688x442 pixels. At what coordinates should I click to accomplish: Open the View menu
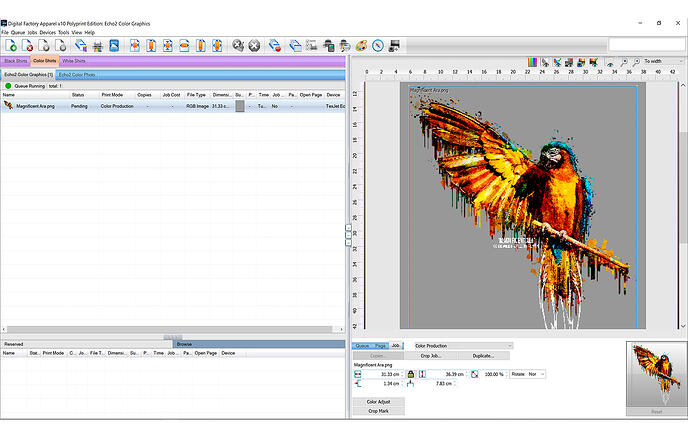(77, 32)
